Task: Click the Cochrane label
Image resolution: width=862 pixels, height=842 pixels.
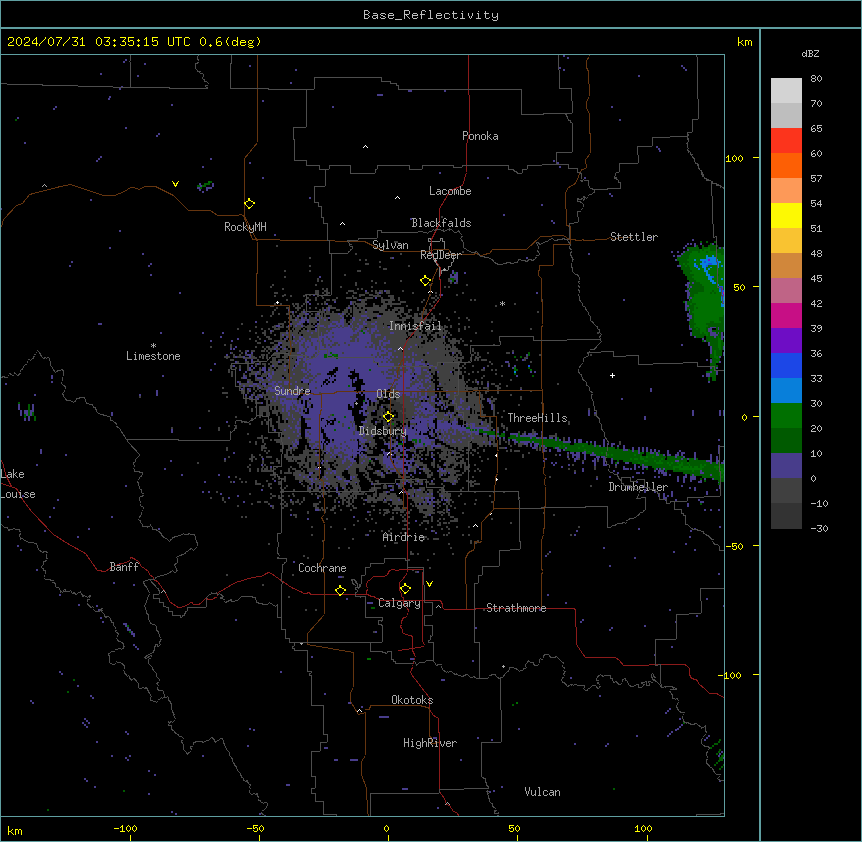Action: 322,568
